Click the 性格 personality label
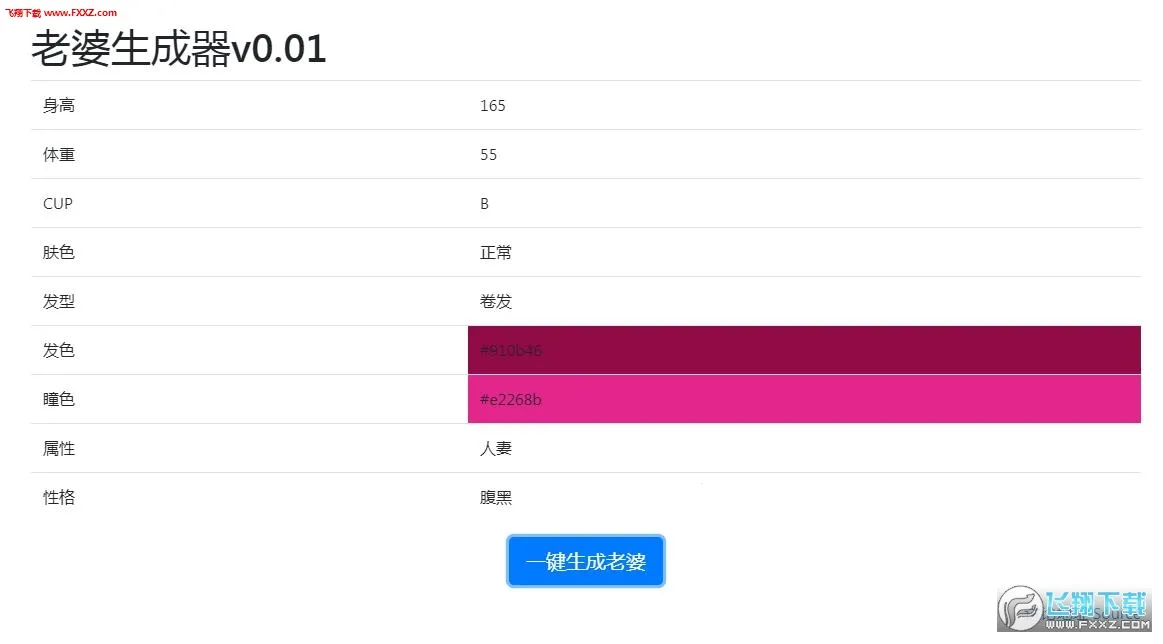This screenshot has width=1163, height=644. [58, 497]
